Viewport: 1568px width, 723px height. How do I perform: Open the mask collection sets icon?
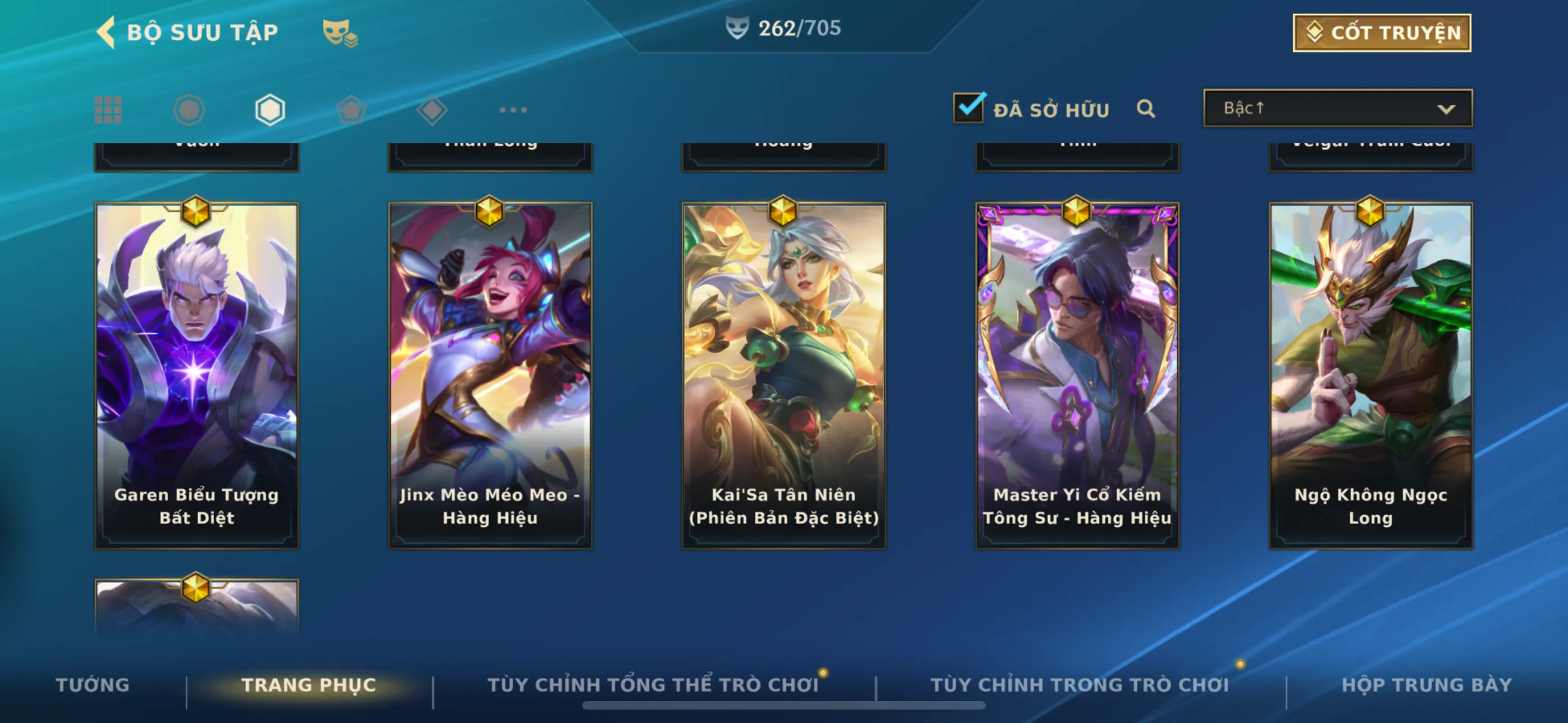click(340, 33)
